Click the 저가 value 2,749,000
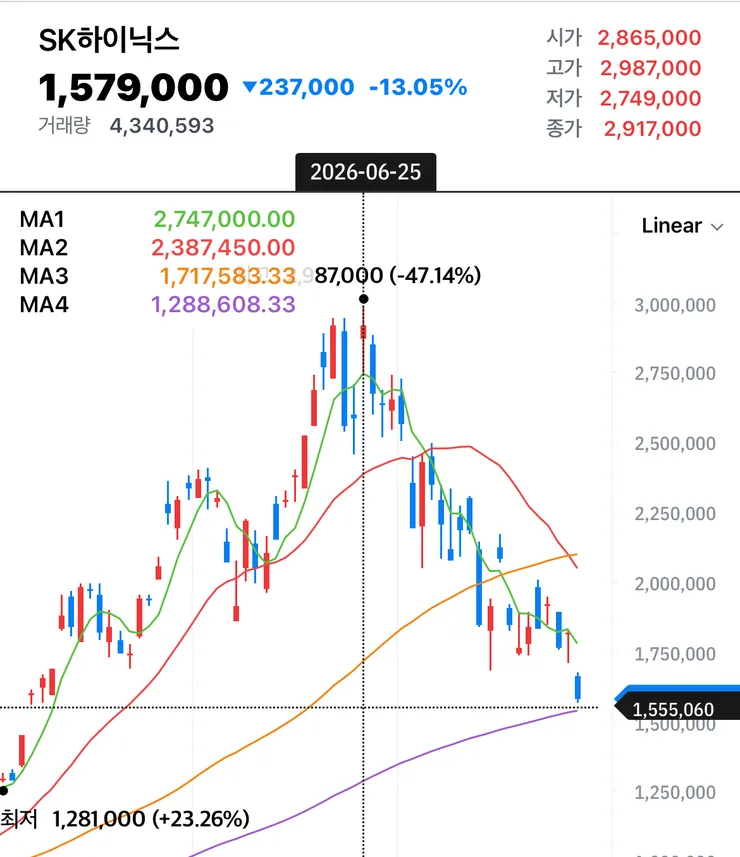The image size is (740, 857). pos(650,98)
